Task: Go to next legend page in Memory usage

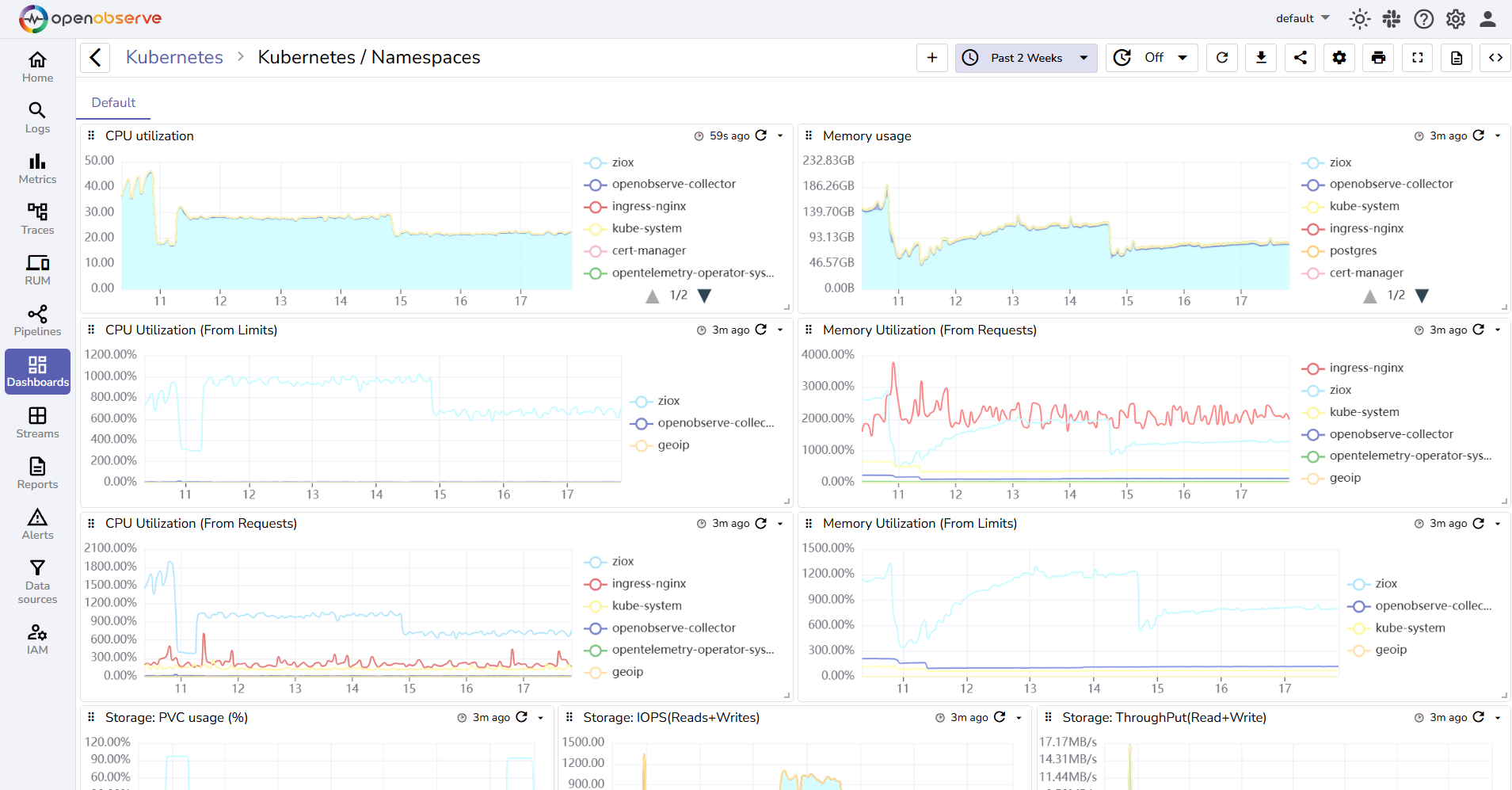Action: 1423,296
